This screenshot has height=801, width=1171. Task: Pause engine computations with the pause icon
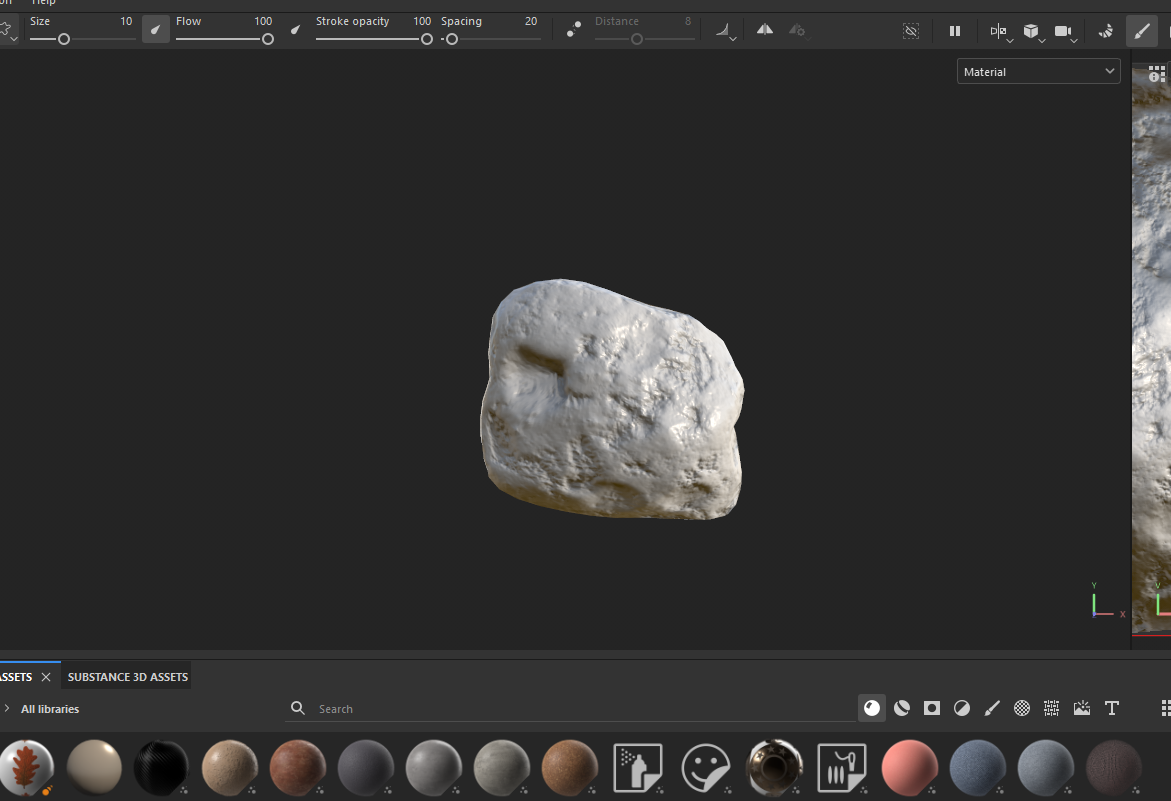954,31
